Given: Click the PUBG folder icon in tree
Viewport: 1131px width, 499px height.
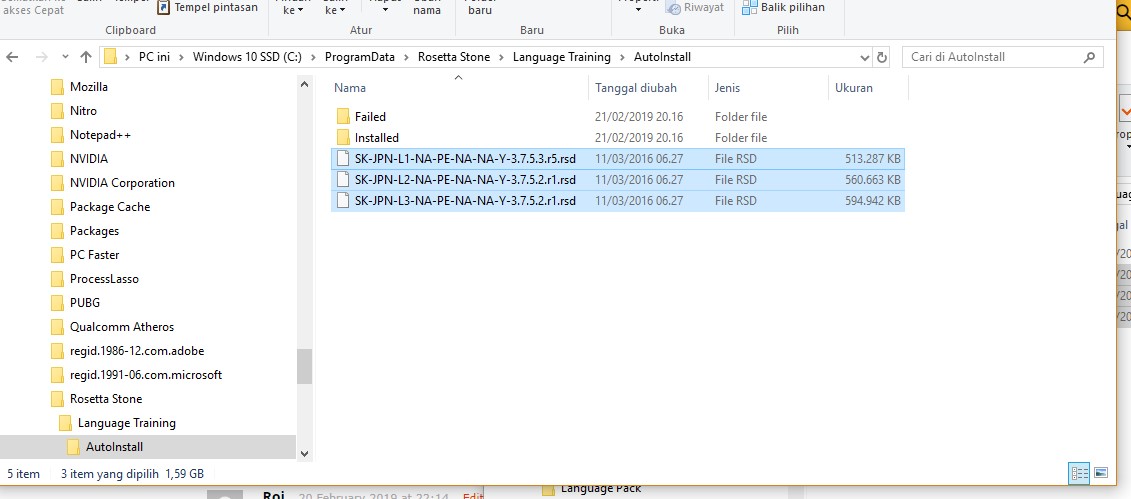Looking at the screenshot, I should (58, 303).
